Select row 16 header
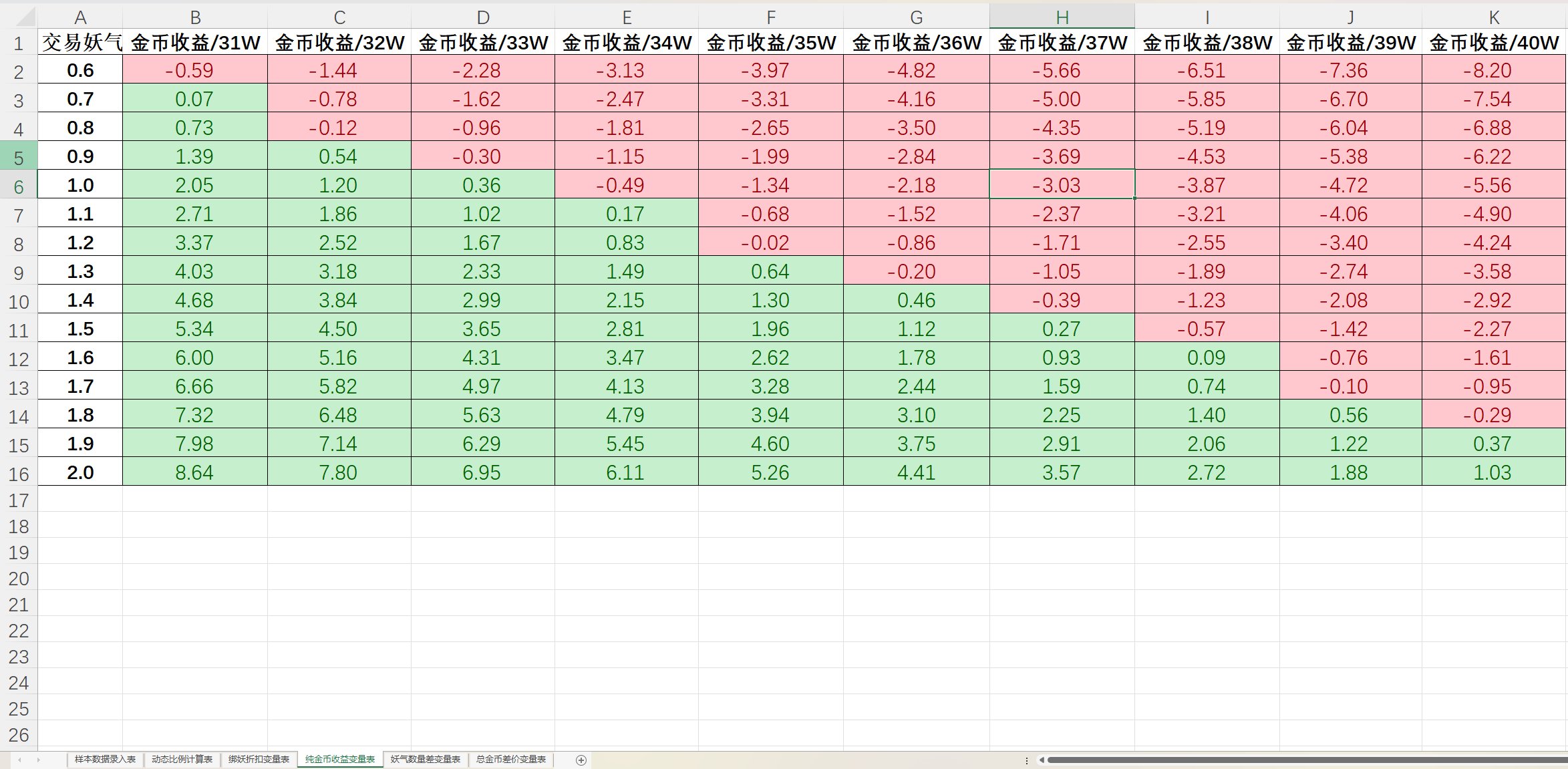The width and height of the screenshot is (1568, 769). click(x=18, y=472)
